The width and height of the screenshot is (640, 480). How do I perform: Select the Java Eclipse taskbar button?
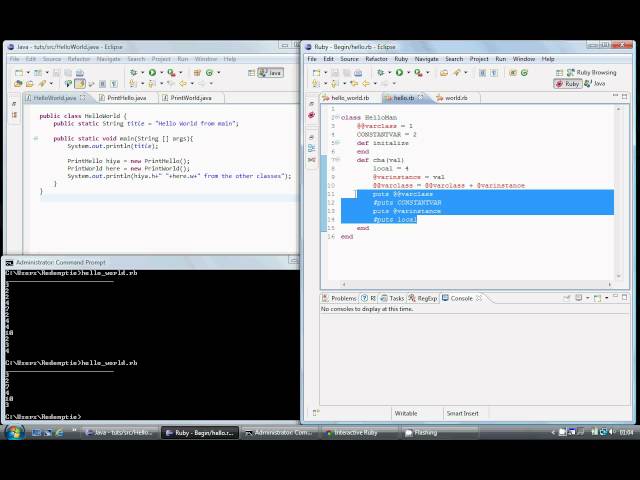[x=120, y=433]
